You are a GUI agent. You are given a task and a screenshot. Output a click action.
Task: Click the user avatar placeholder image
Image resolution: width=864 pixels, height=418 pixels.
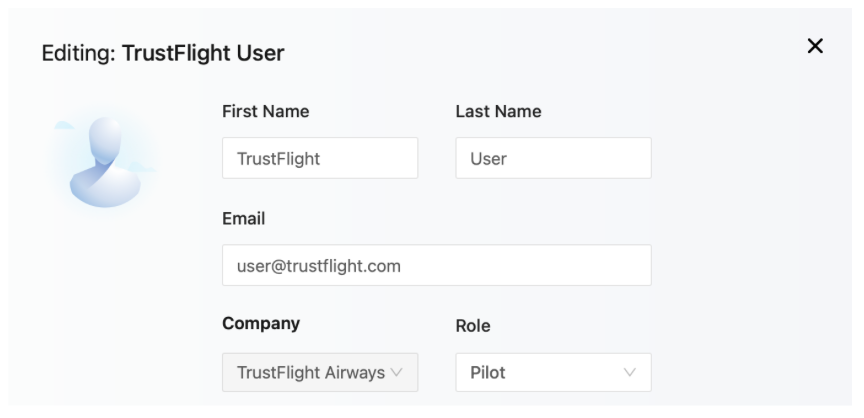coord(103,162)
